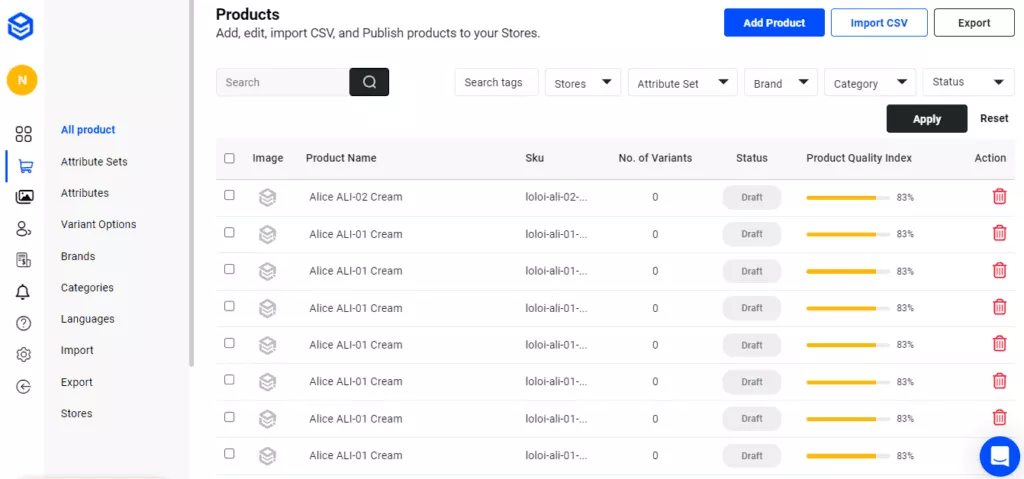Click the Alice ALI-02 Cream quality index bar
The height and width of the screenshot is (479, 1024).
[848, 197]
